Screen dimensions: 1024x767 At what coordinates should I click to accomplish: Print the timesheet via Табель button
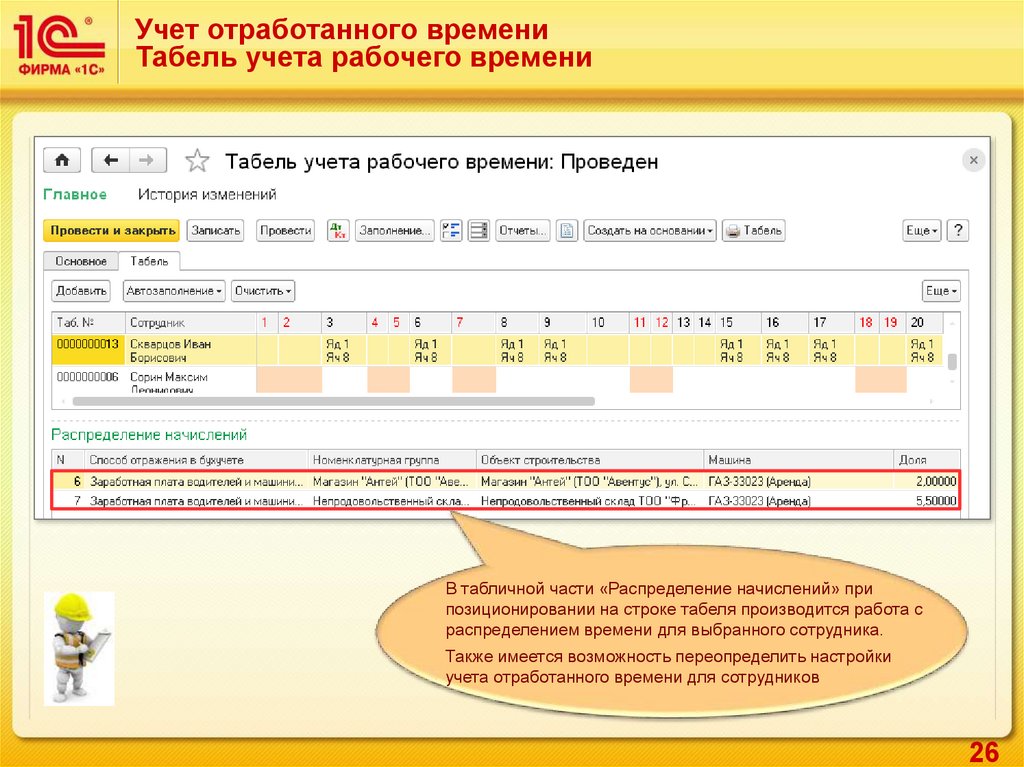pos(754,231)
